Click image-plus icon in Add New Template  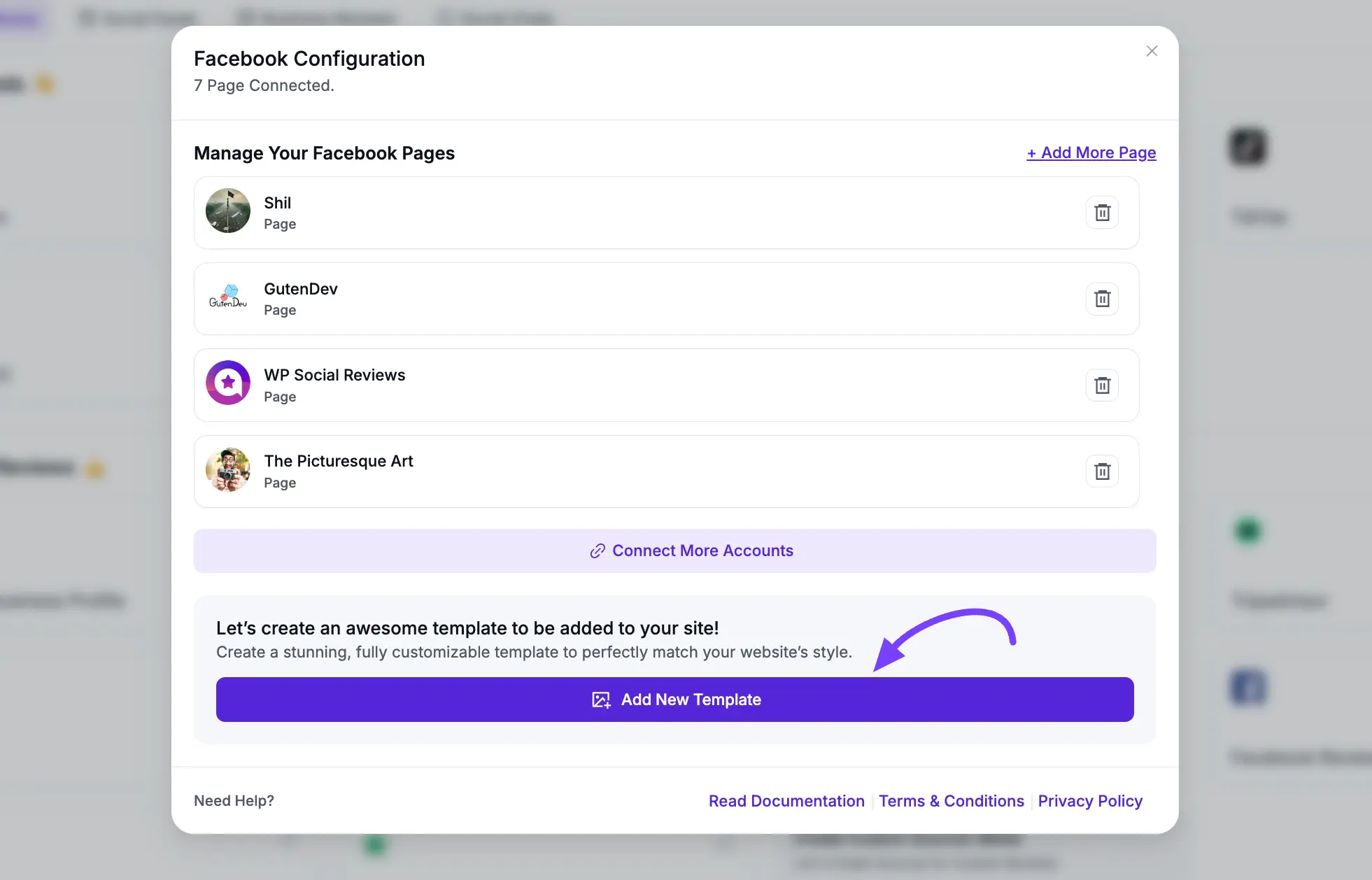(x=601, y=700)
